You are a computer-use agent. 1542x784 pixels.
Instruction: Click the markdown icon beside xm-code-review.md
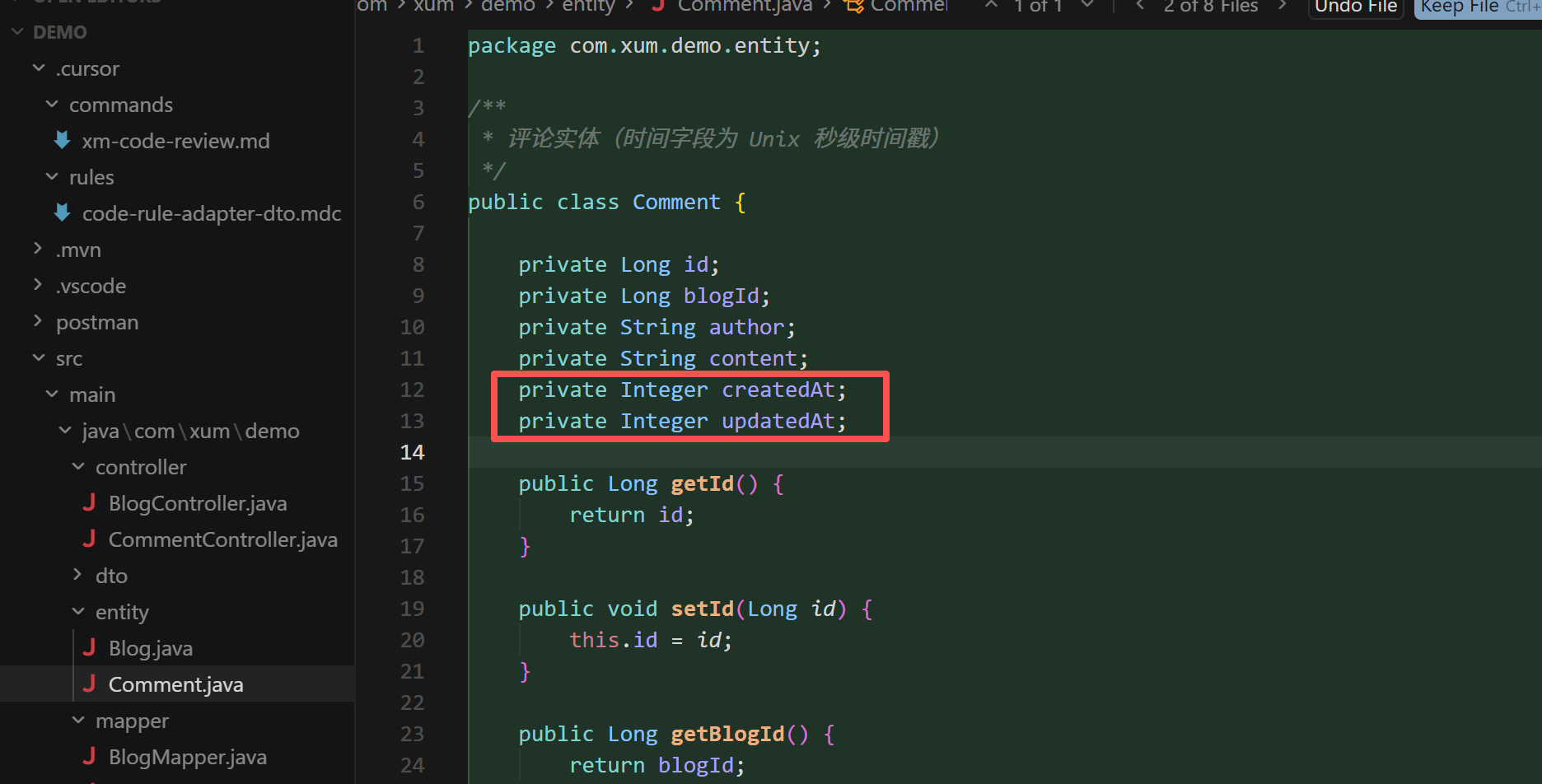[x=63, y=141]
